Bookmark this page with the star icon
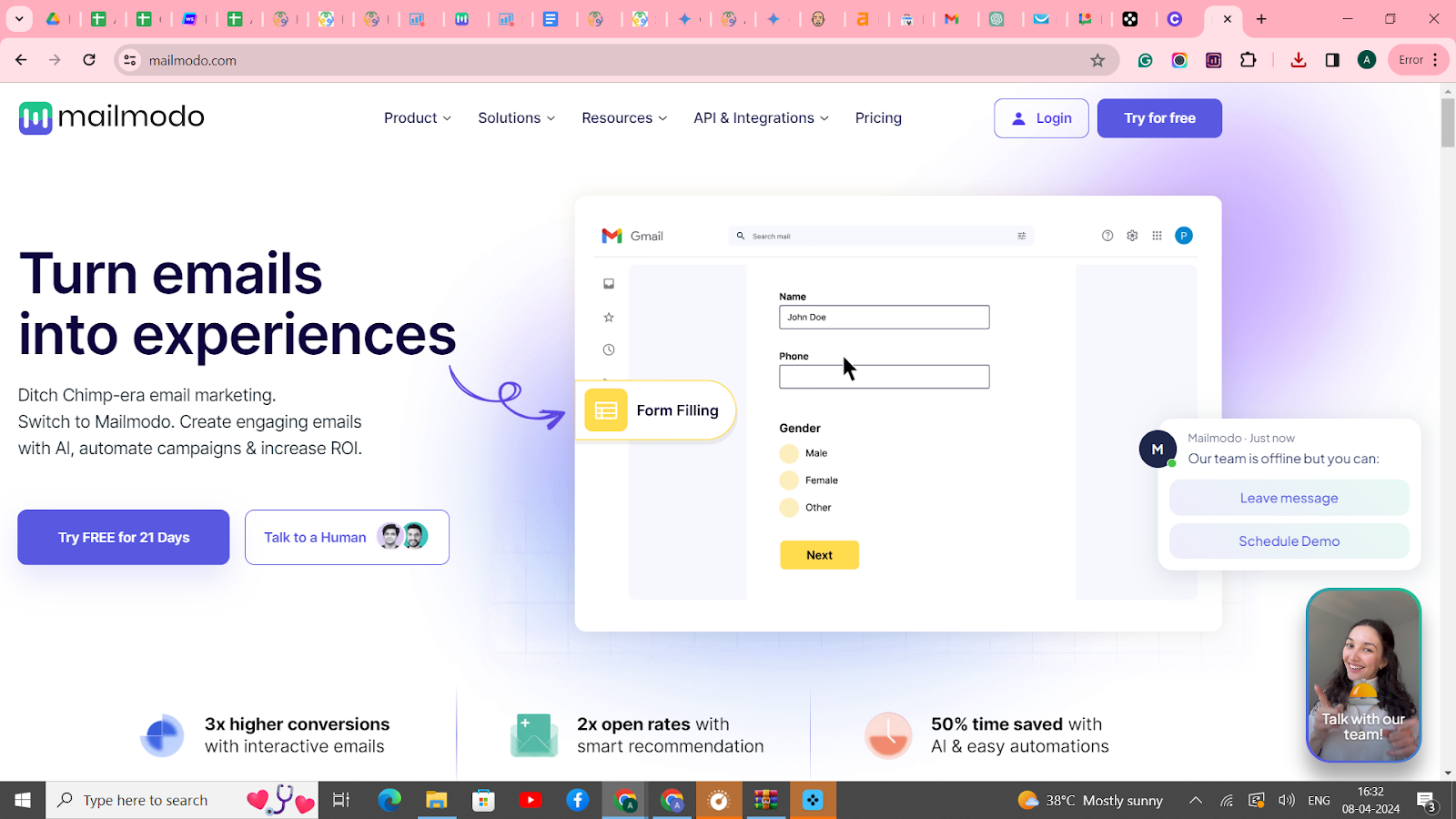Image resolution: width=1456 pixels, height=819 pixels. tap(1097, 60)
